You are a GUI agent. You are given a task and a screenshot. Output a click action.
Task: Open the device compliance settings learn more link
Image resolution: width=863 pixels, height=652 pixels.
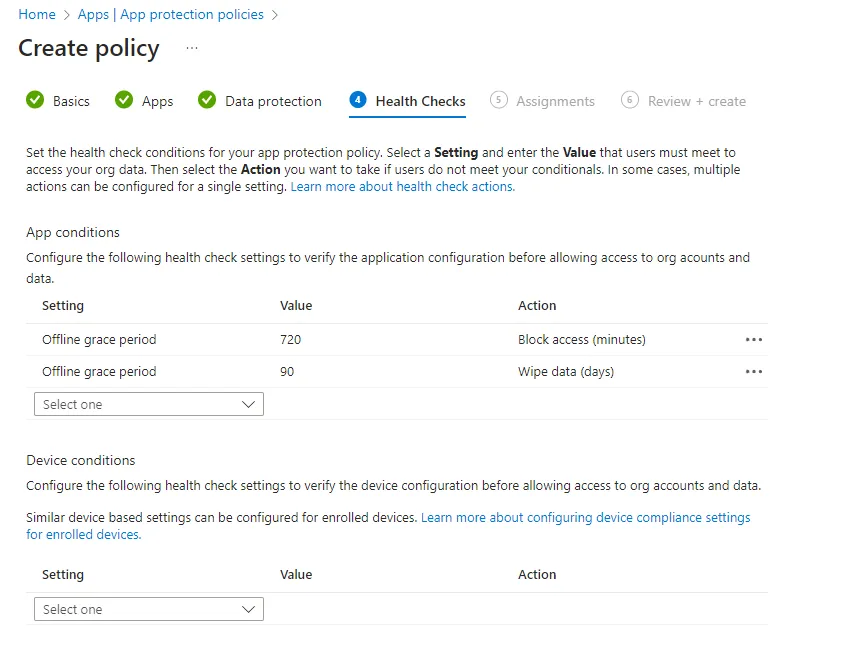[x=585, y=518]
